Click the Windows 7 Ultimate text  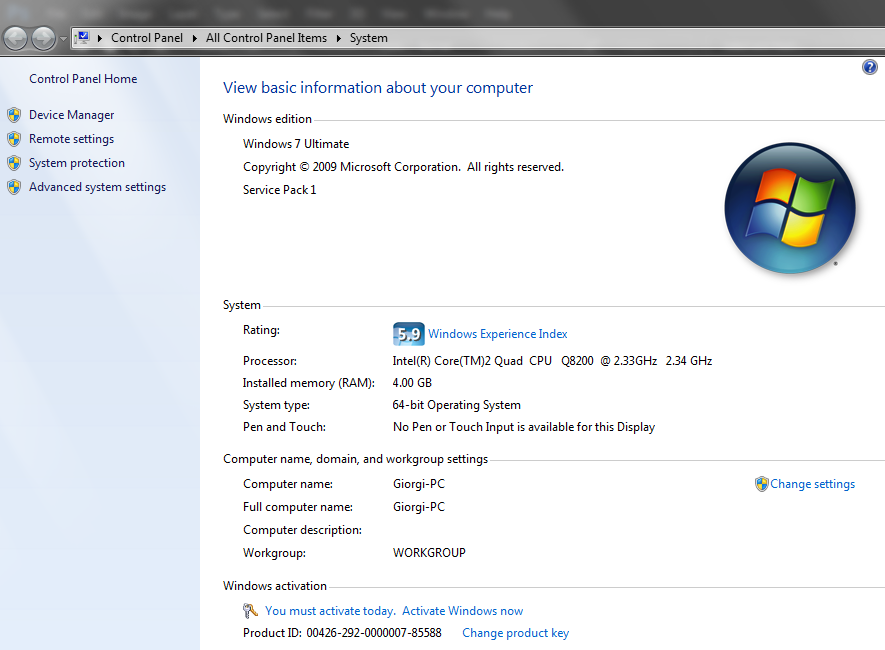[x=296, y=144]
